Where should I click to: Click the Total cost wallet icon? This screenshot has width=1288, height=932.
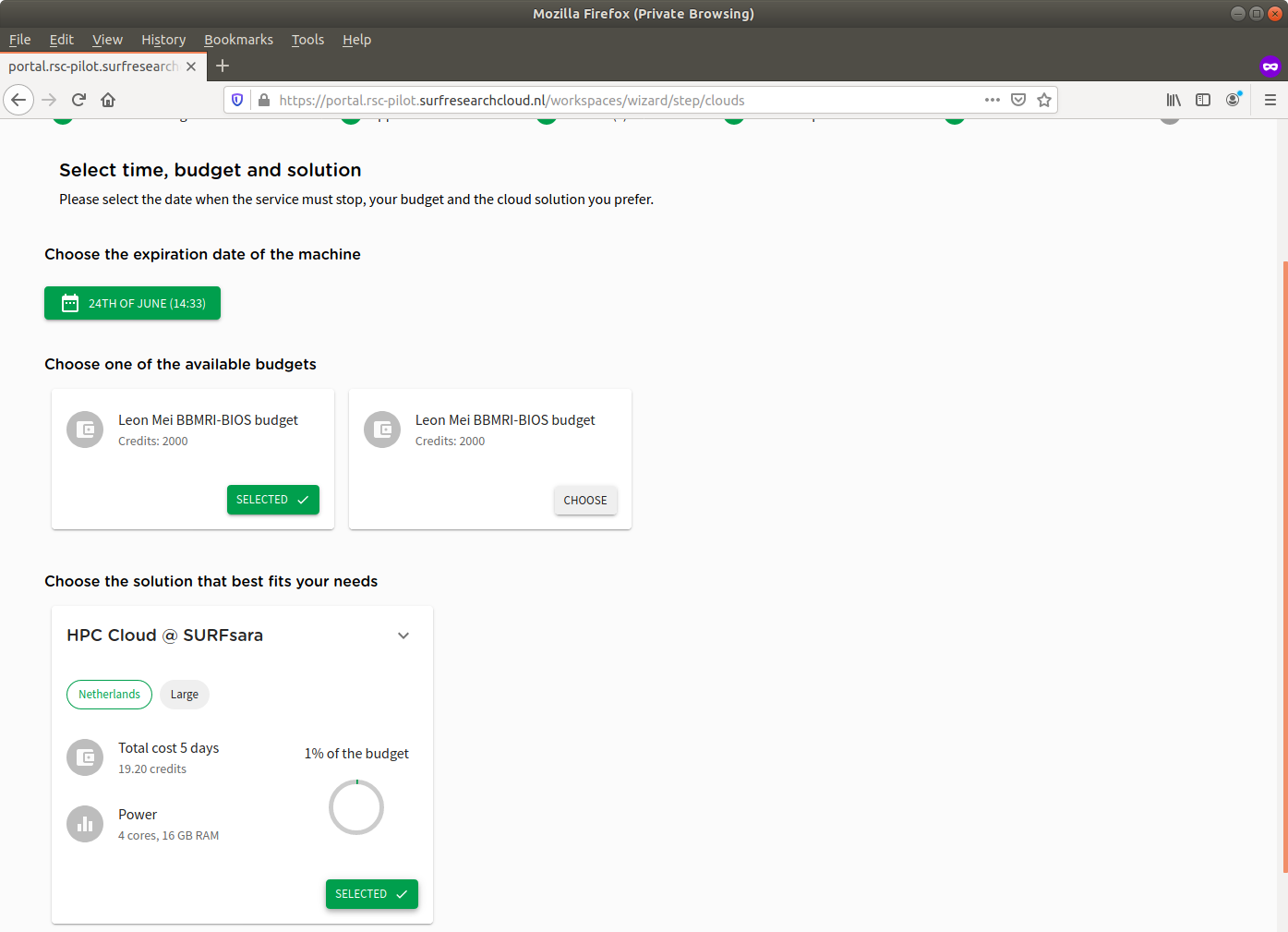pyautogui.click(x=85, y=757)
